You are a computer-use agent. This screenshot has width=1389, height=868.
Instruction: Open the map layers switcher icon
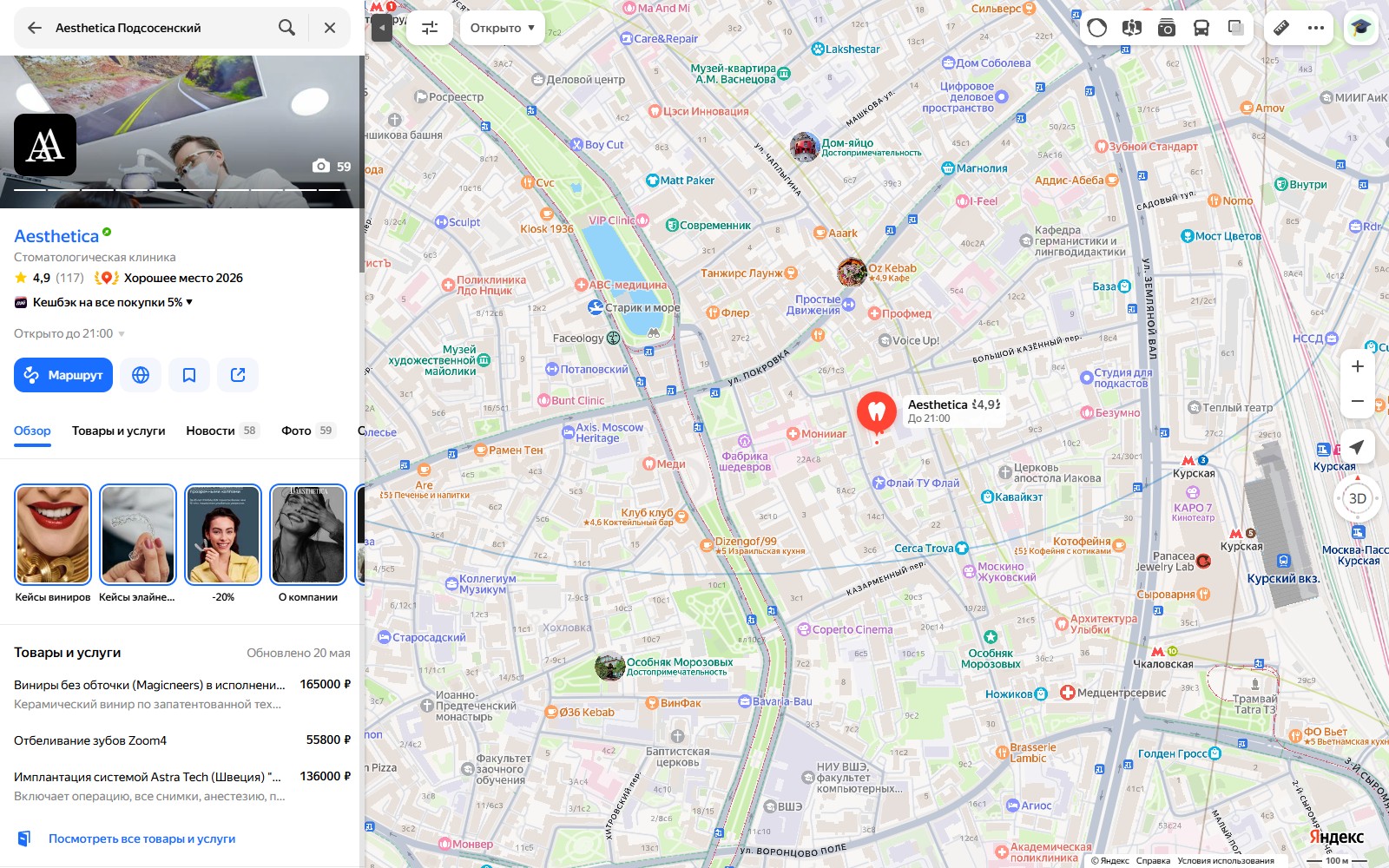[1236, 28]
